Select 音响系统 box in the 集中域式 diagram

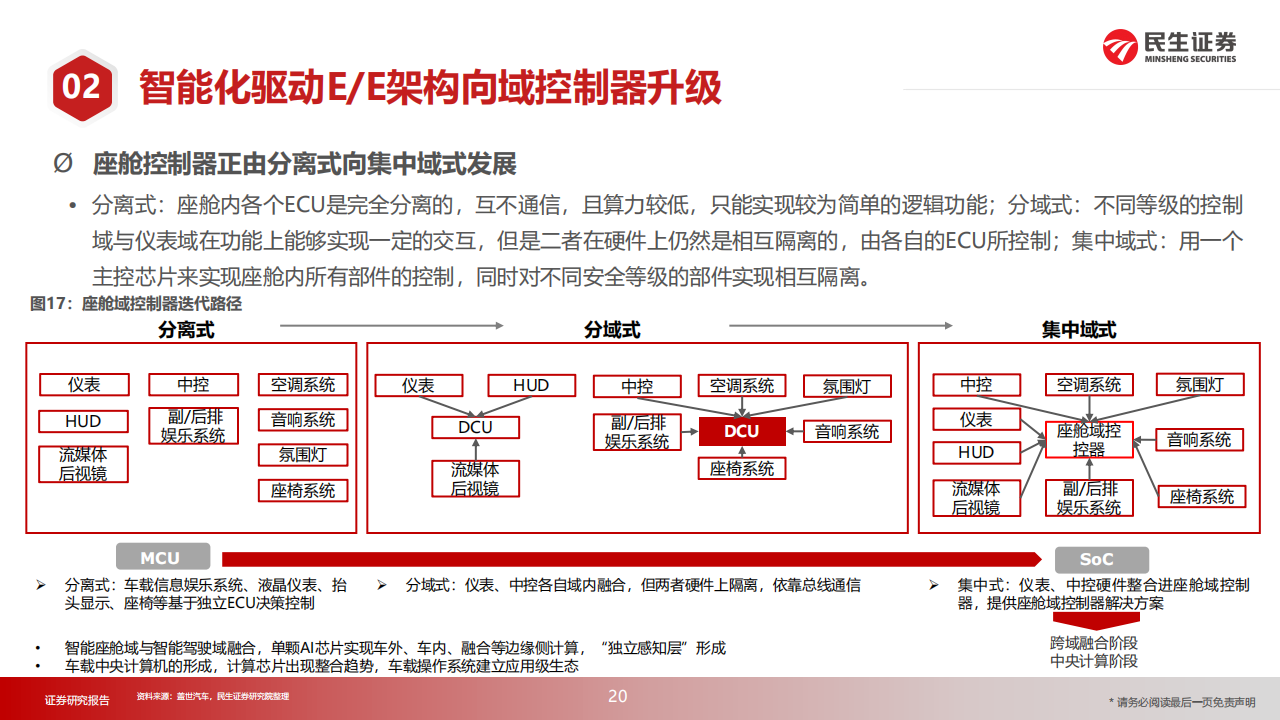coord(1200,440)
